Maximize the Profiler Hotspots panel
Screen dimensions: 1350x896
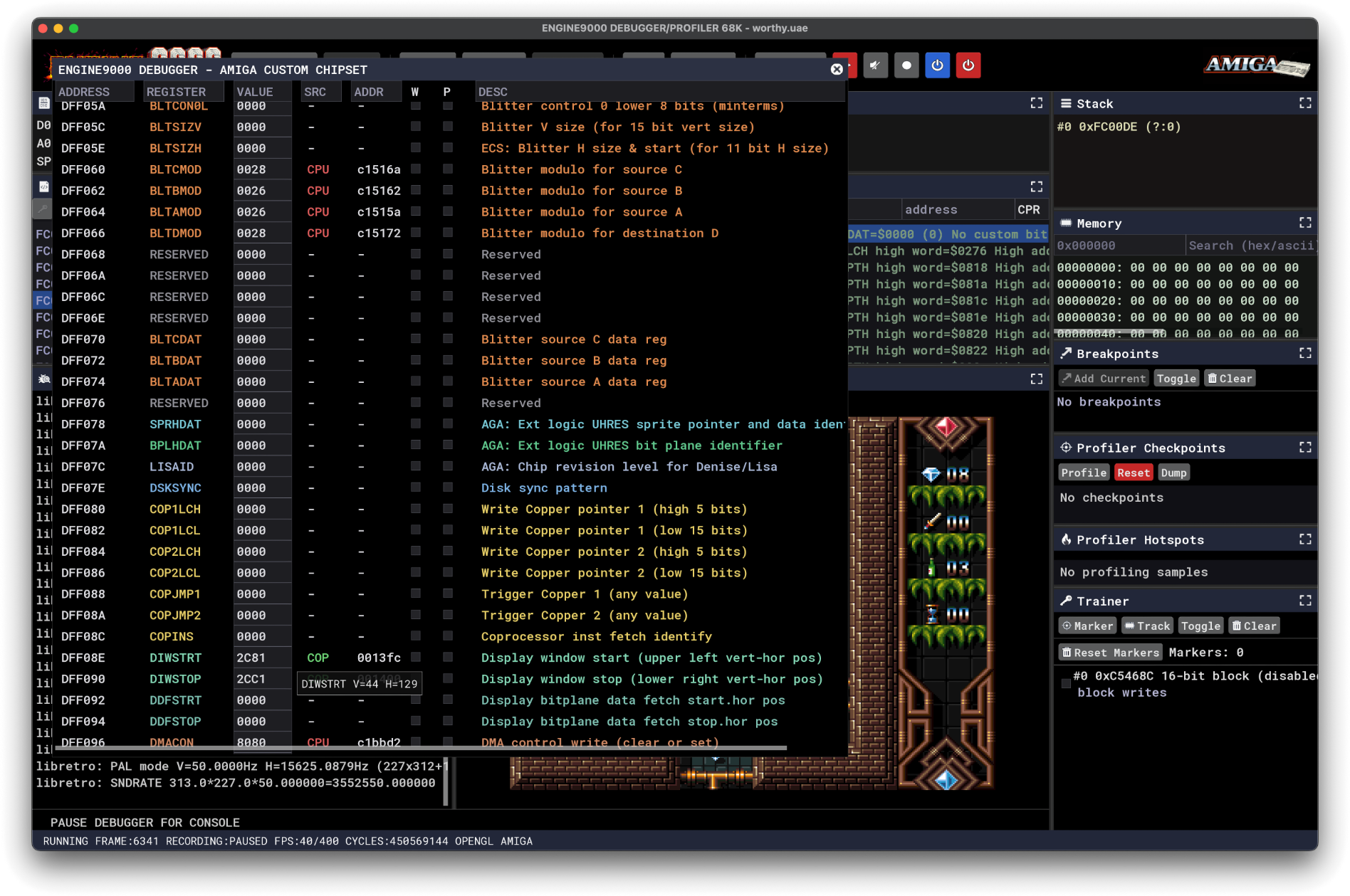click(1305, 539)
